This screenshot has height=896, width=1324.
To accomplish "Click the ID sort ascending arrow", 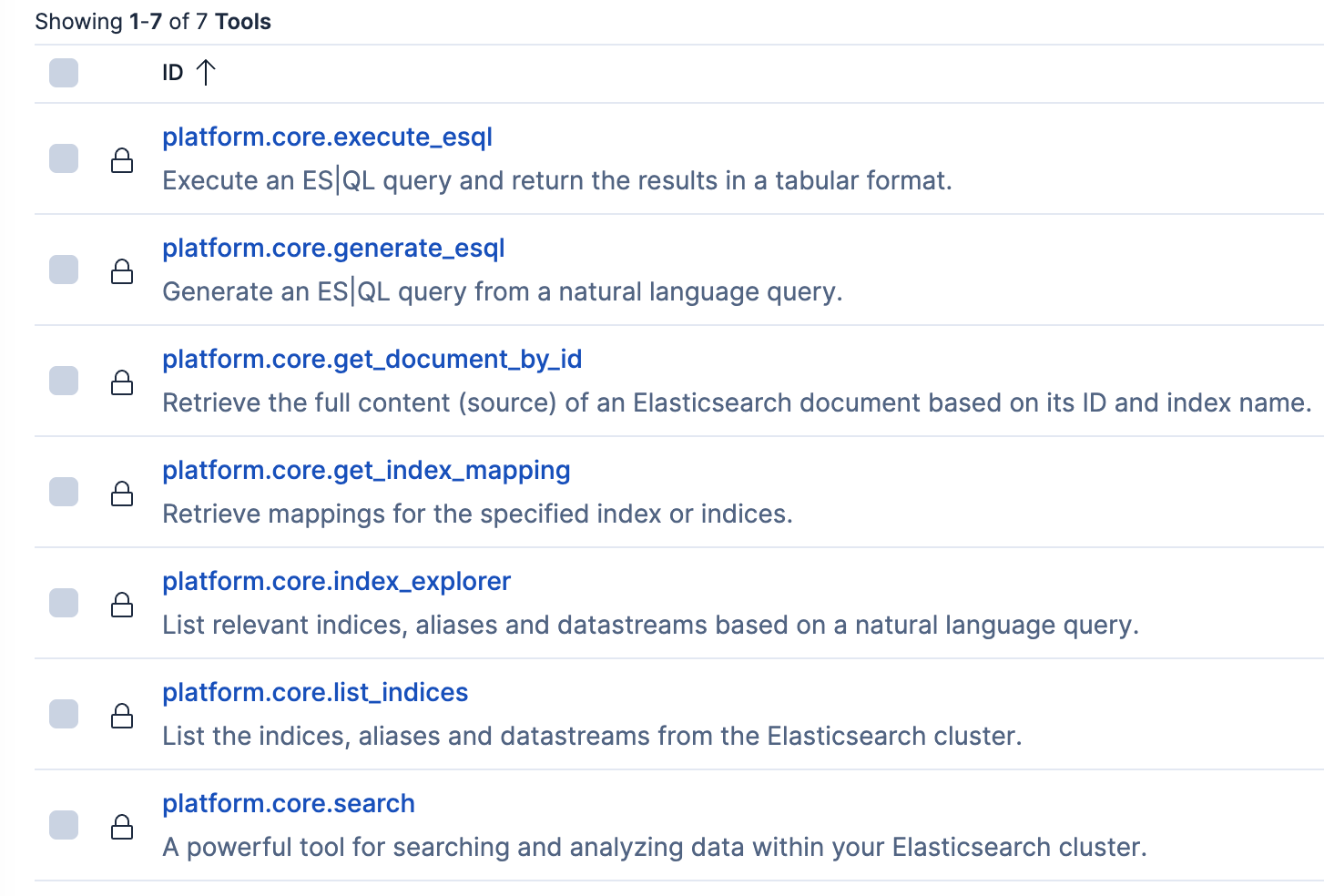I will point(207,72).
